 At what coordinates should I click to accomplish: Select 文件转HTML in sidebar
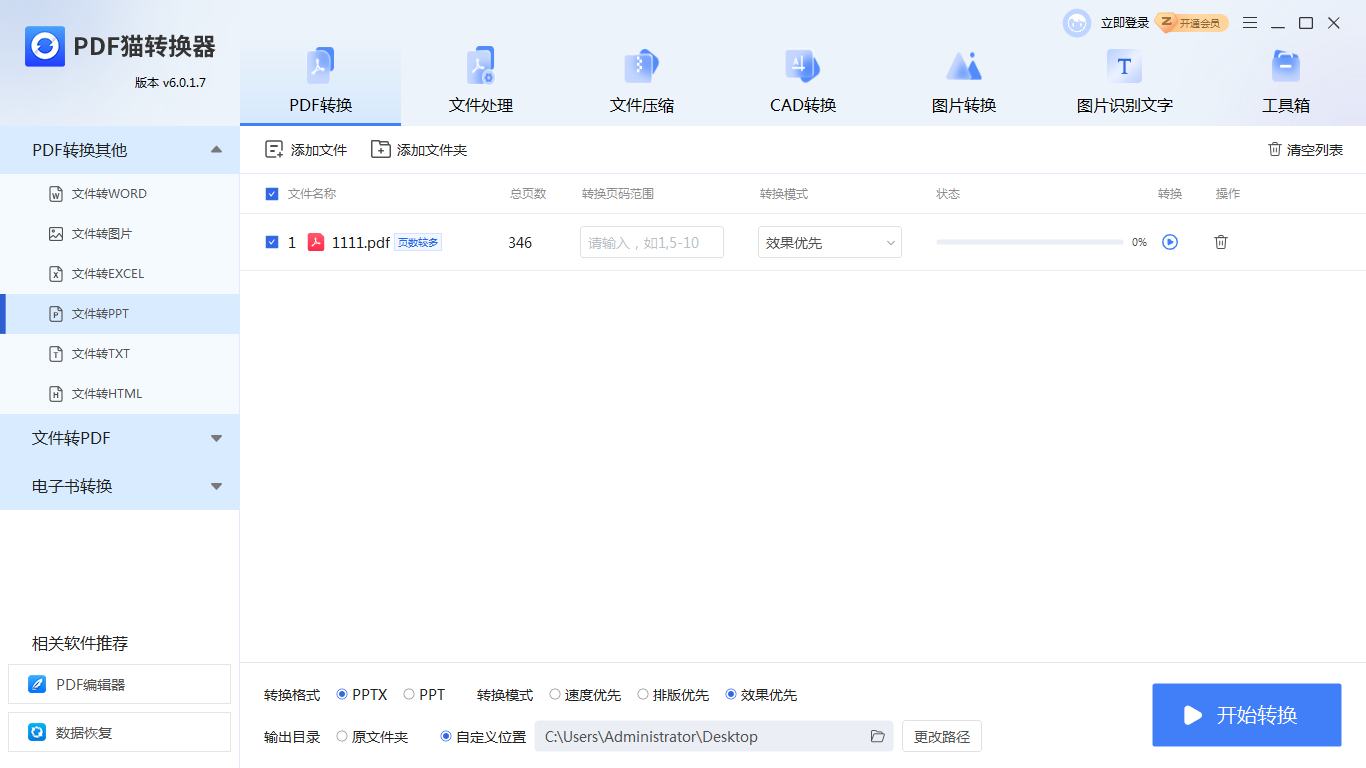click(120, 394)
